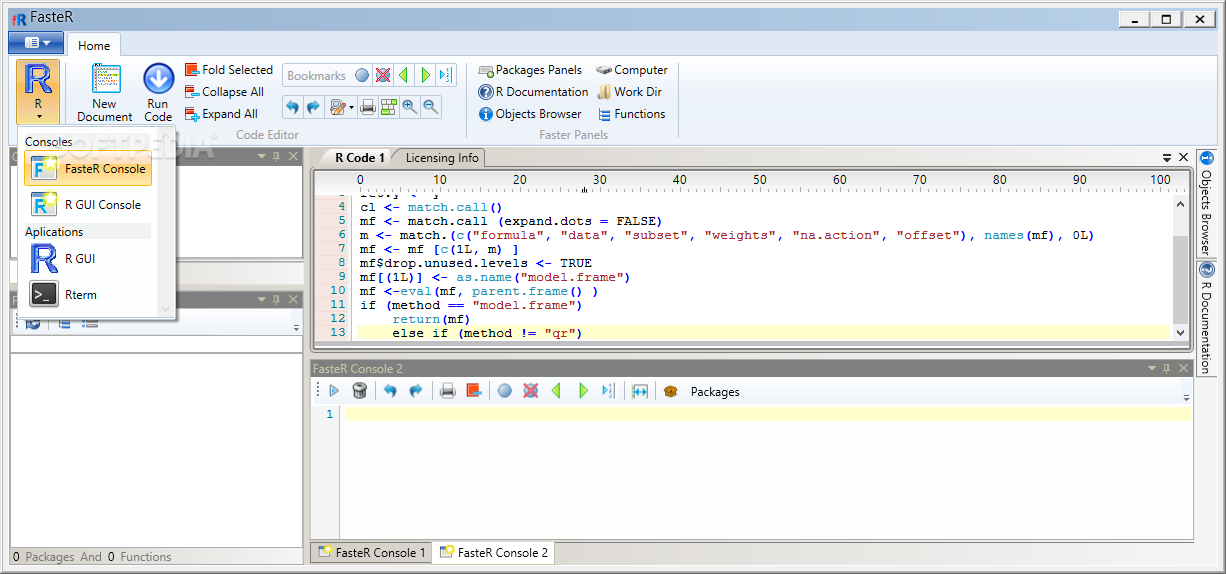Image resolution: width=1226 pixels, height=574 pixels.
Task: Close the active code editor document
Action: point(1184,158)
